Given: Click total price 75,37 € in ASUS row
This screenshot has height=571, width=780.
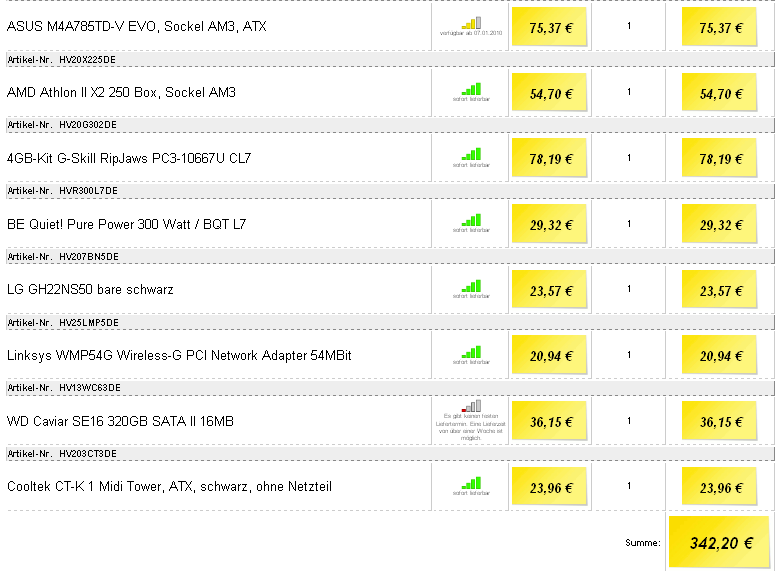Looking at the screenshot, I should pos(719,27).
